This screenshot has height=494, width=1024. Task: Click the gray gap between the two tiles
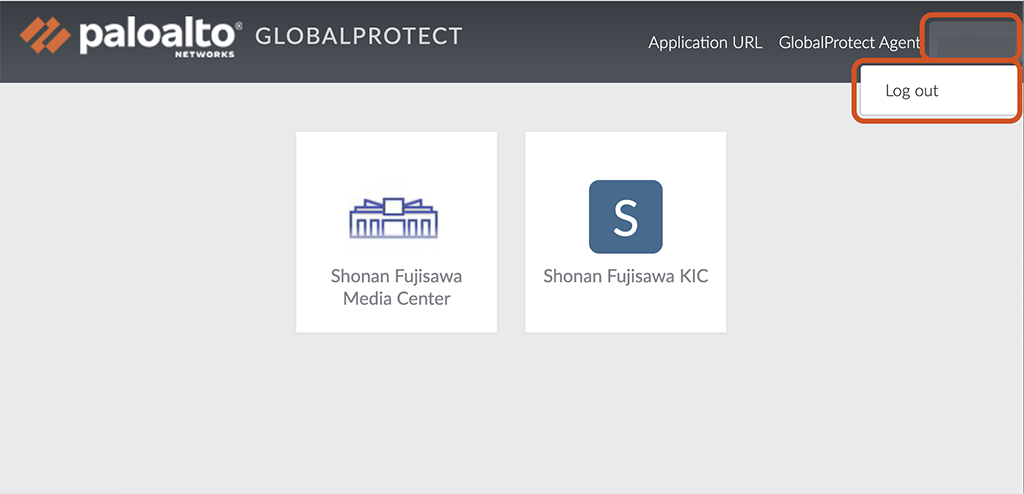pos(511,232)
